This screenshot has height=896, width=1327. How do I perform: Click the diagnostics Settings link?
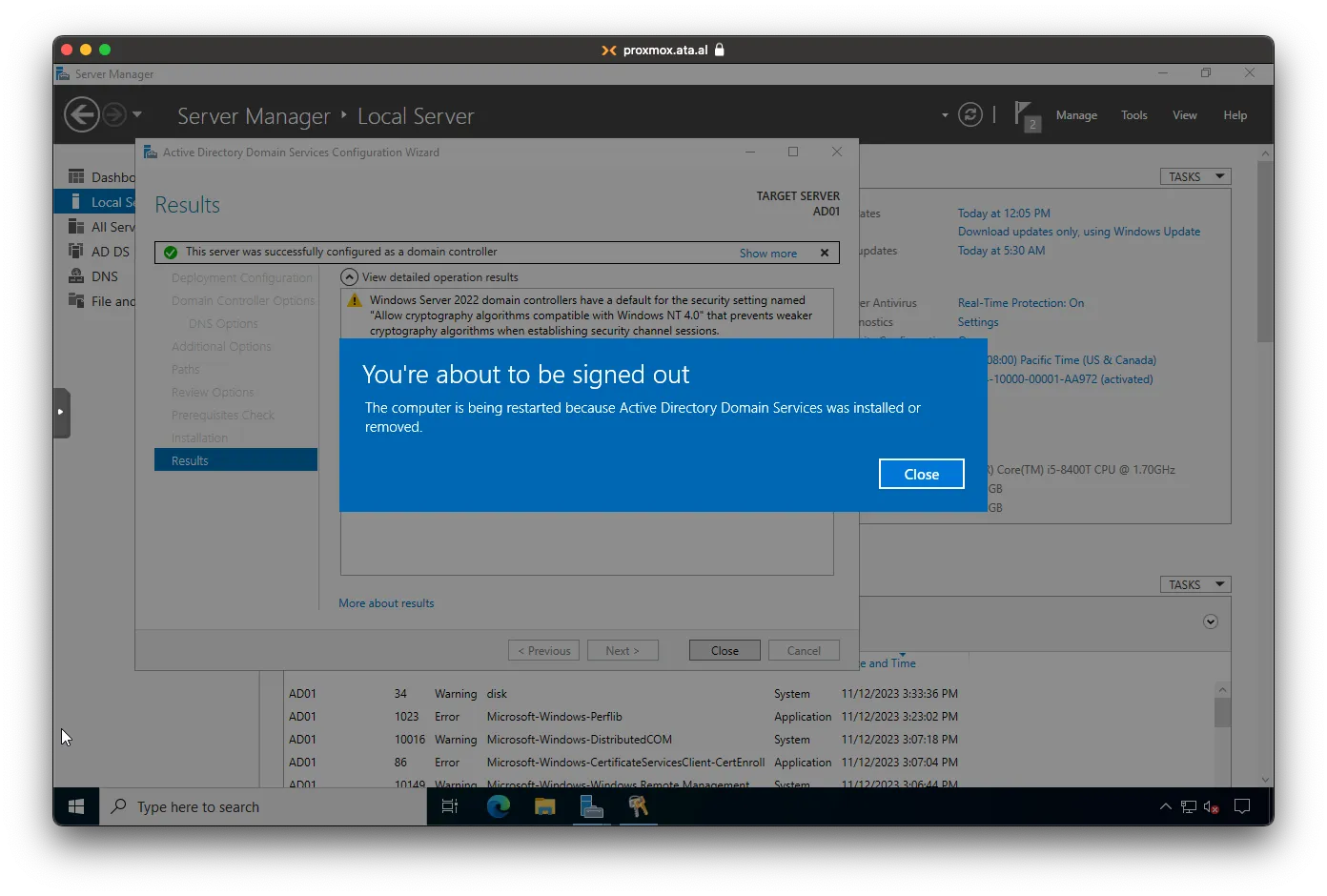[x=978, y=322]
